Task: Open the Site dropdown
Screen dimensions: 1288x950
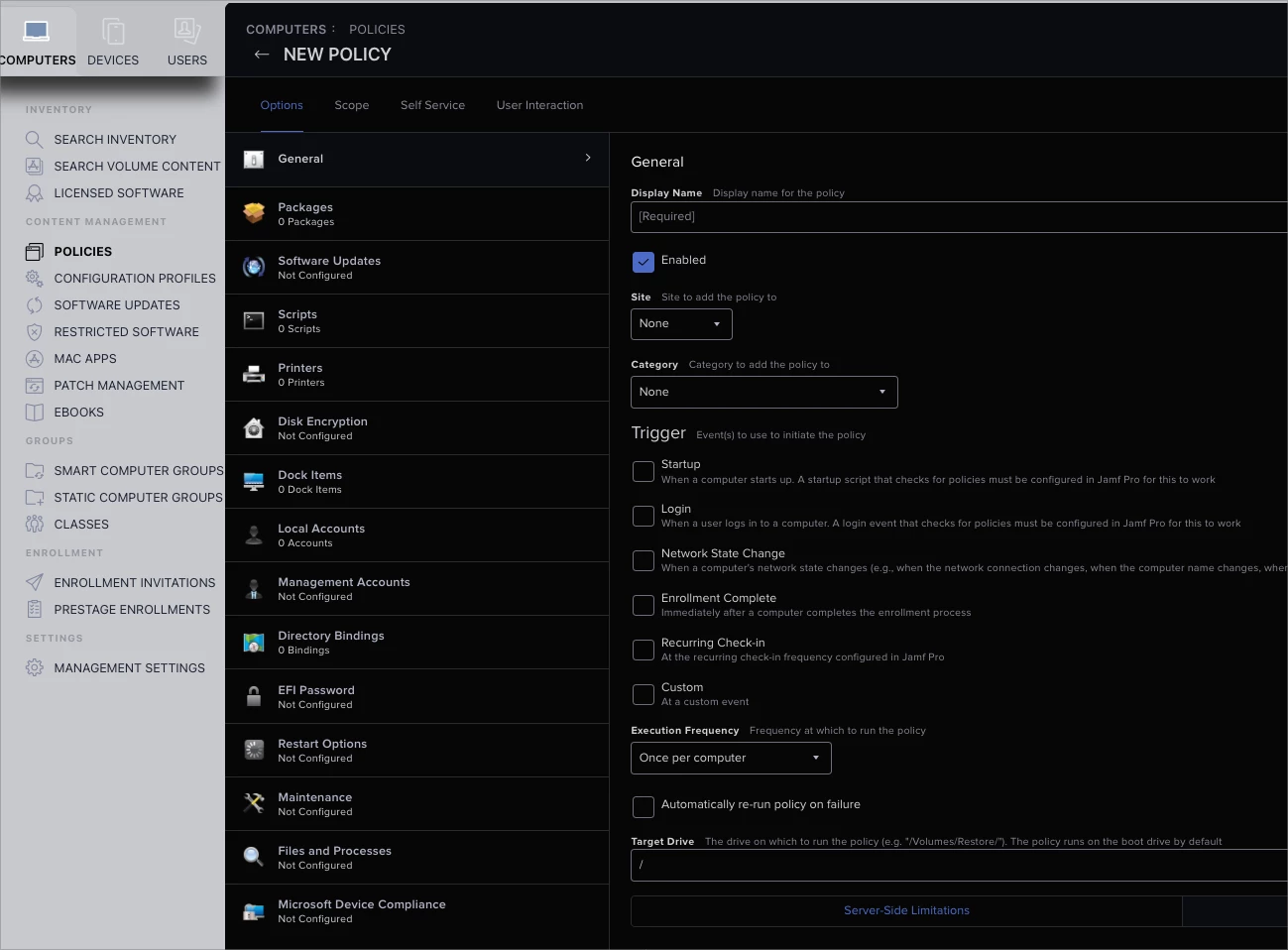Action: [681, 324]
